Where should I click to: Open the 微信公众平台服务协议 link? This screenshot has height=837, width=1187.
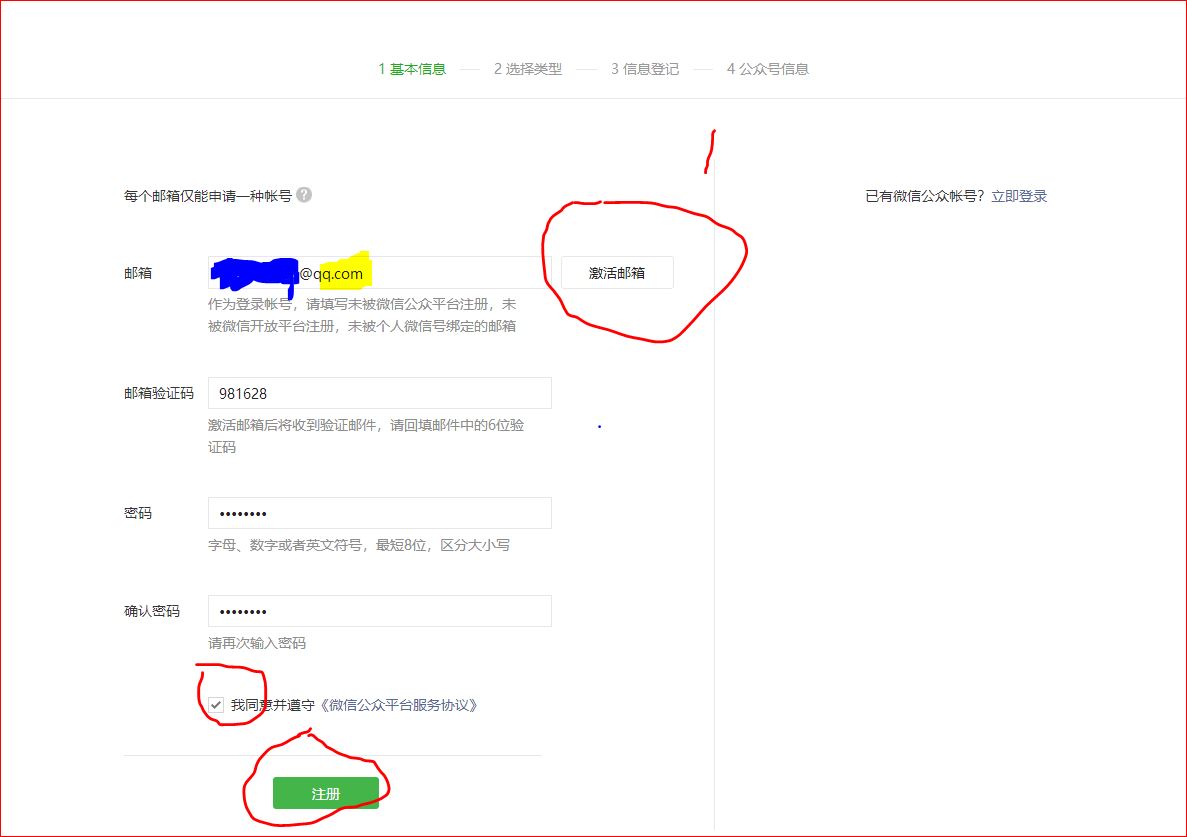[x=398, y=705]
